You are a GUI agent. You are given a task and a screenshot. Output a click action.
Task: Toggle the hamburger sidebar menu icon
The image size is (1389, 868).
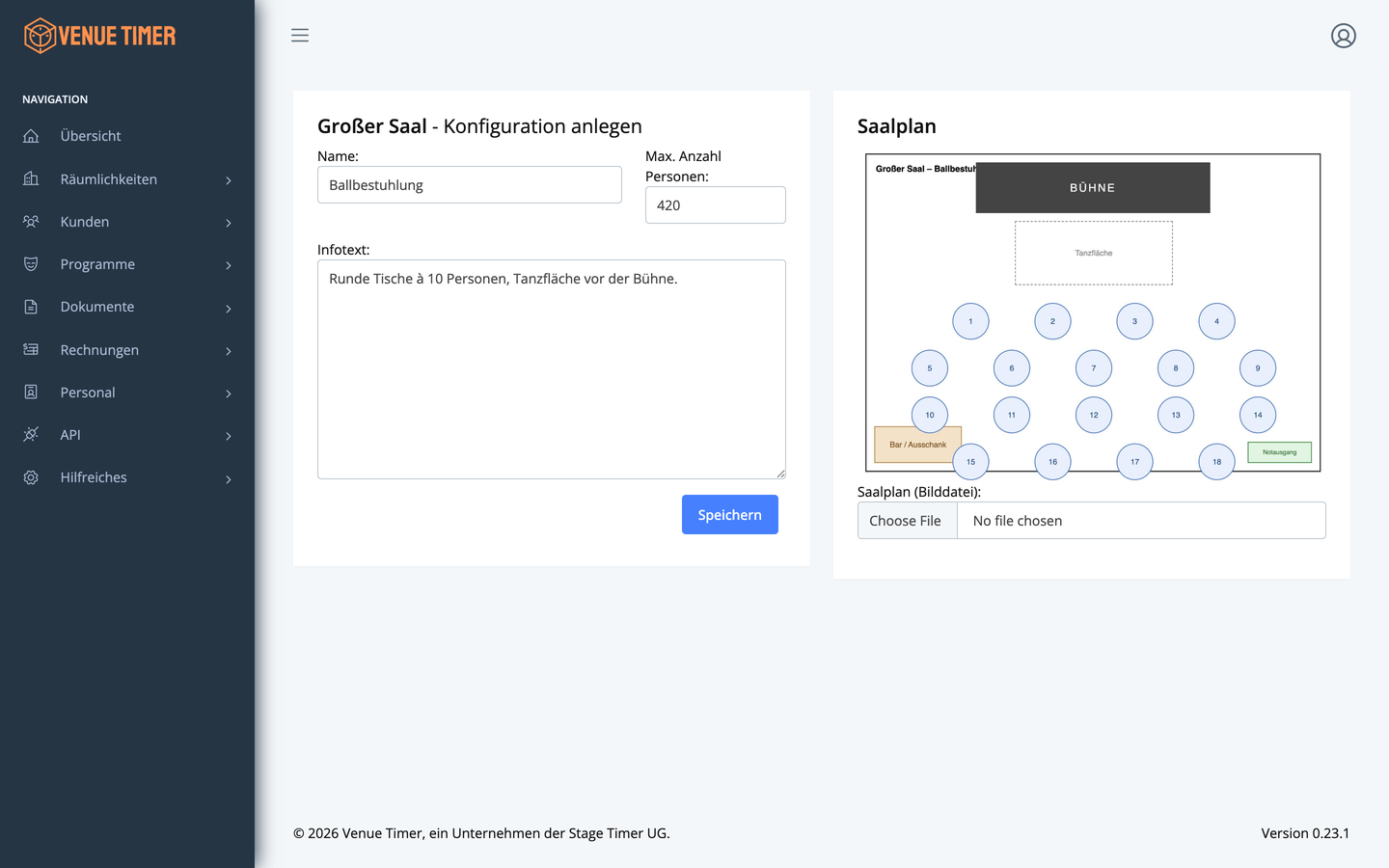[x=300, y=36]
